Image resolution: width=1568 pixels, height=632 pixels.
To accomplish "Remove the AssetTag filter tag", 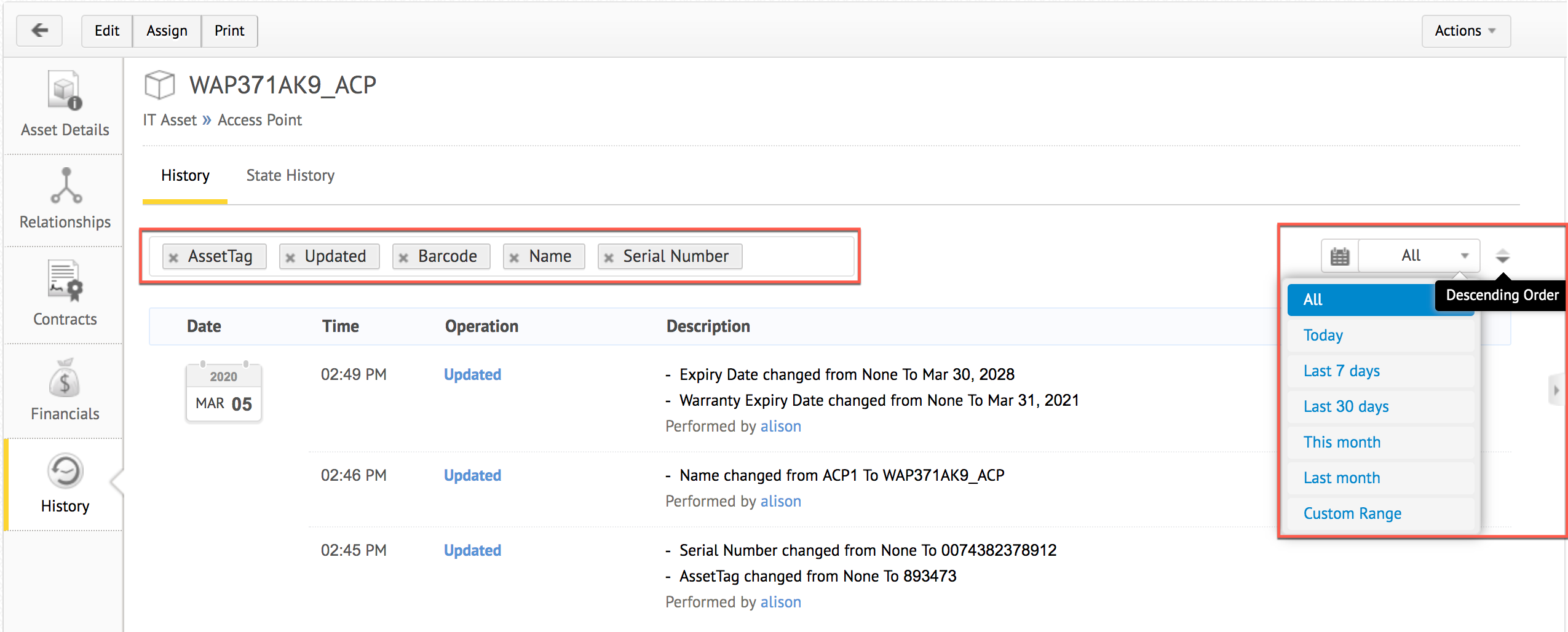I will tap(174, 258).
